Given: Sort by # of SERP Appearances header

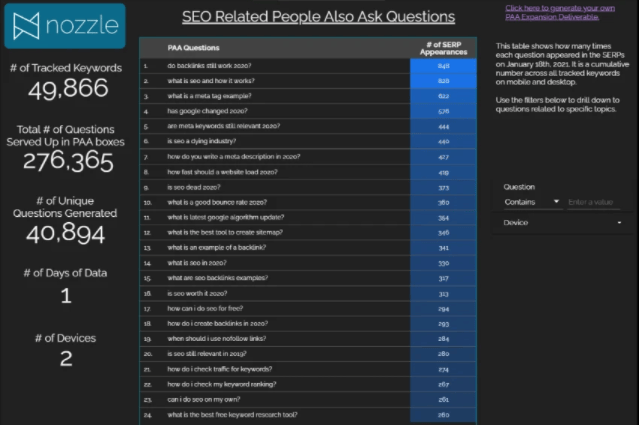Looking at the screenshot, I should [x=443, y=46].
